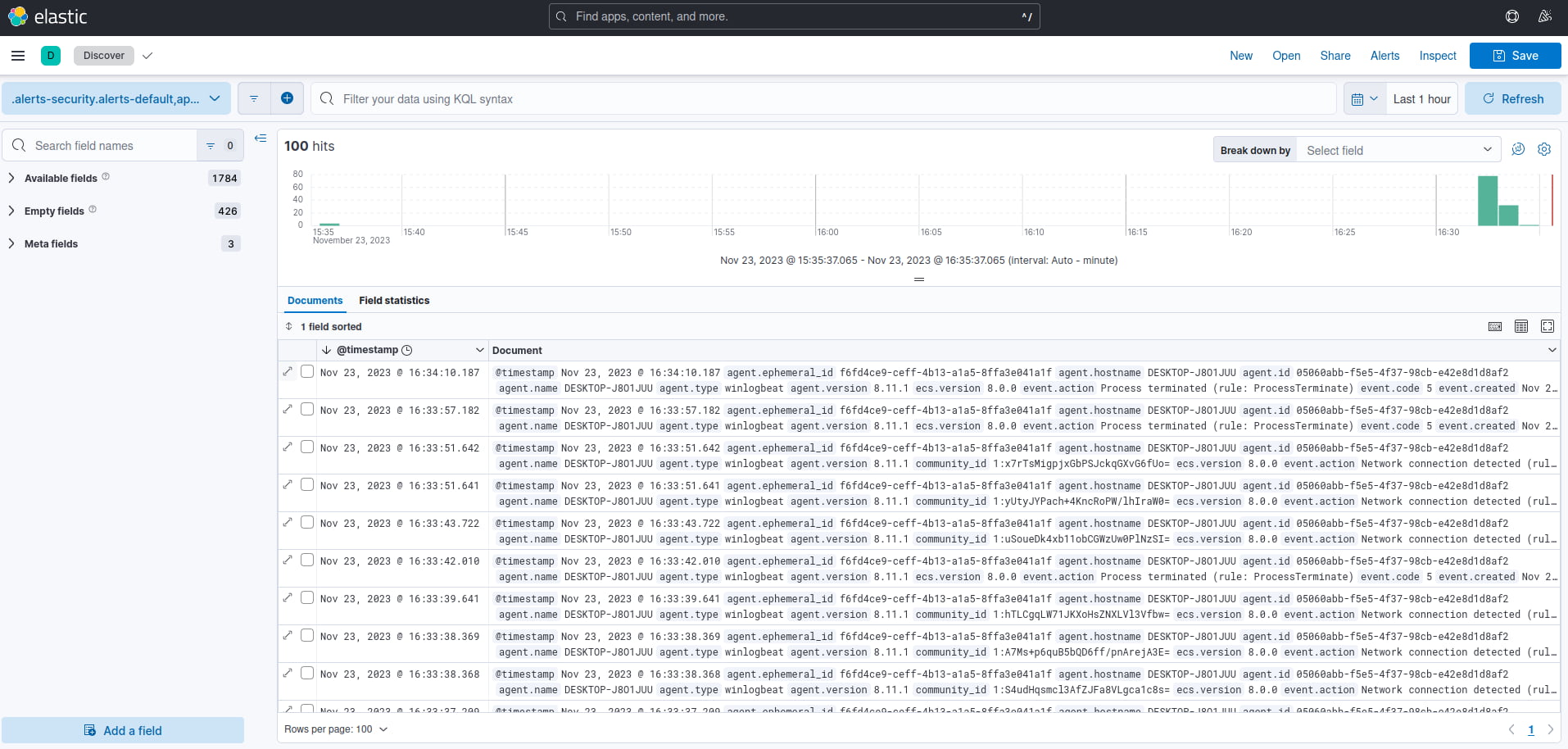Tick the checkbox for the 16:33:51.642 document
1568x749 pixels.
click(307, 447)
